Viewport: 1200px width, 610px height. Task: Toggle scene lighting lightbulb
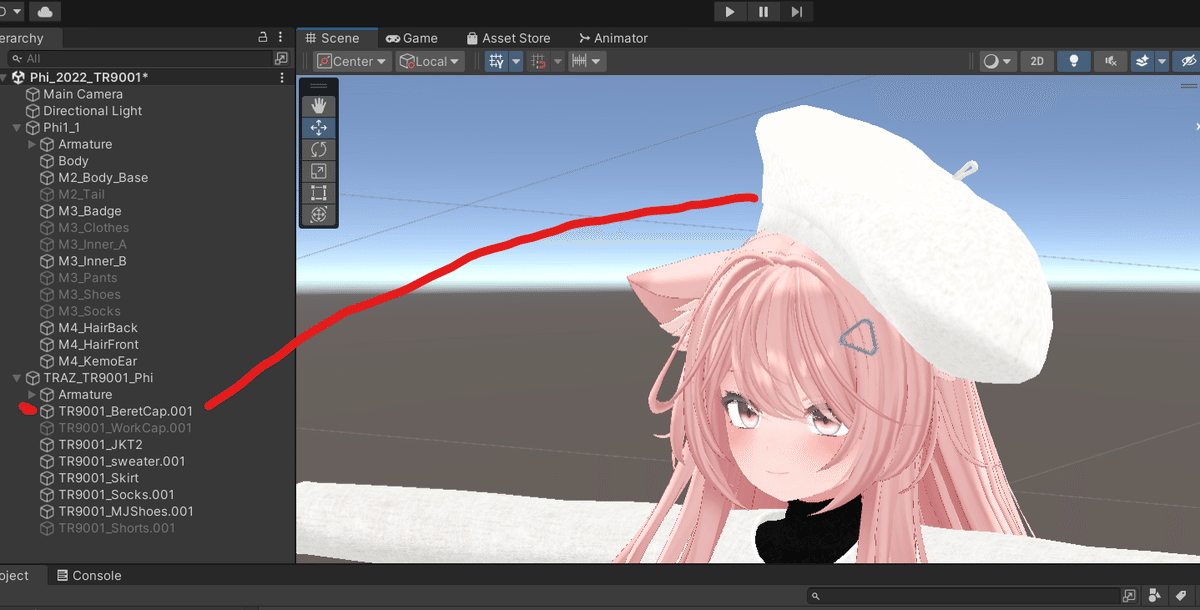click(x=1074, y=61)
